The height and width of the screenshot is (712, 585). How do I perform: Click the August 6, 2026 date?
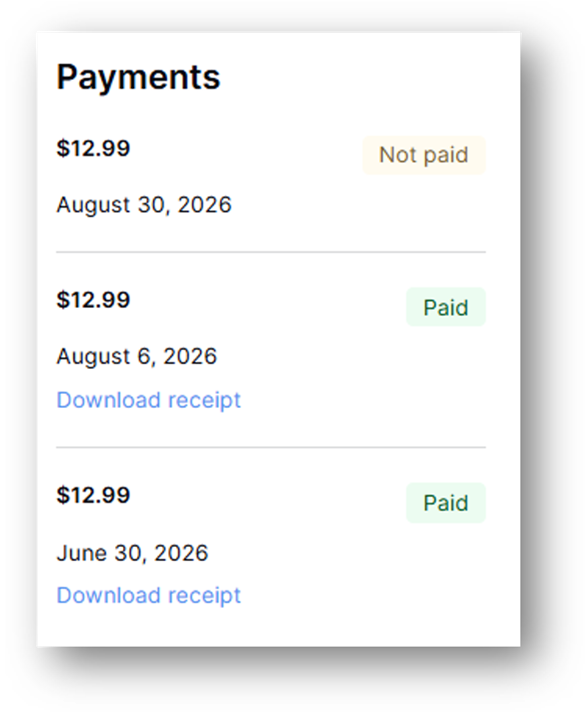[137, 356]
